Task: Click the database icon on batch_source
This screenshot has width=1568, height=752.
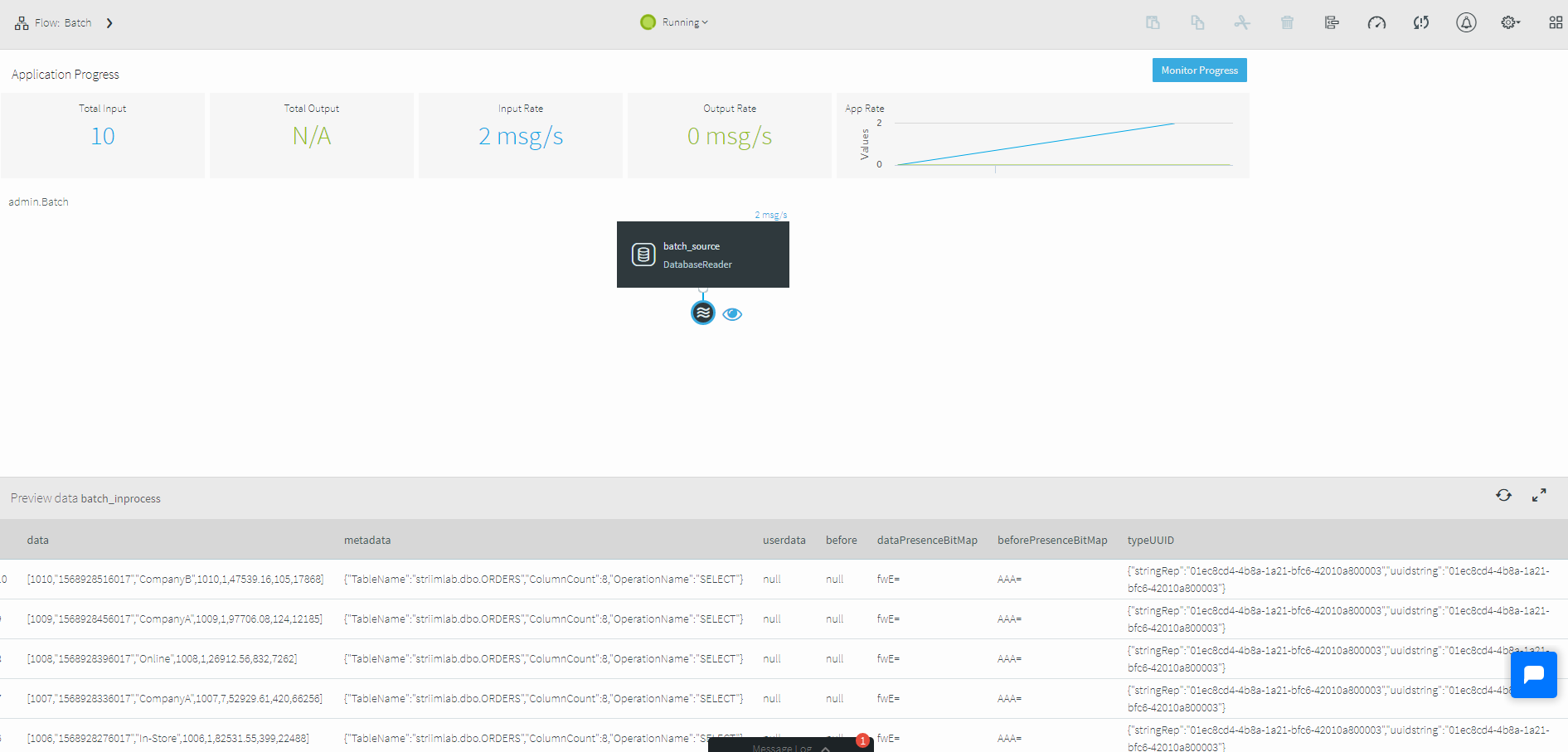Action: (643, 255)
